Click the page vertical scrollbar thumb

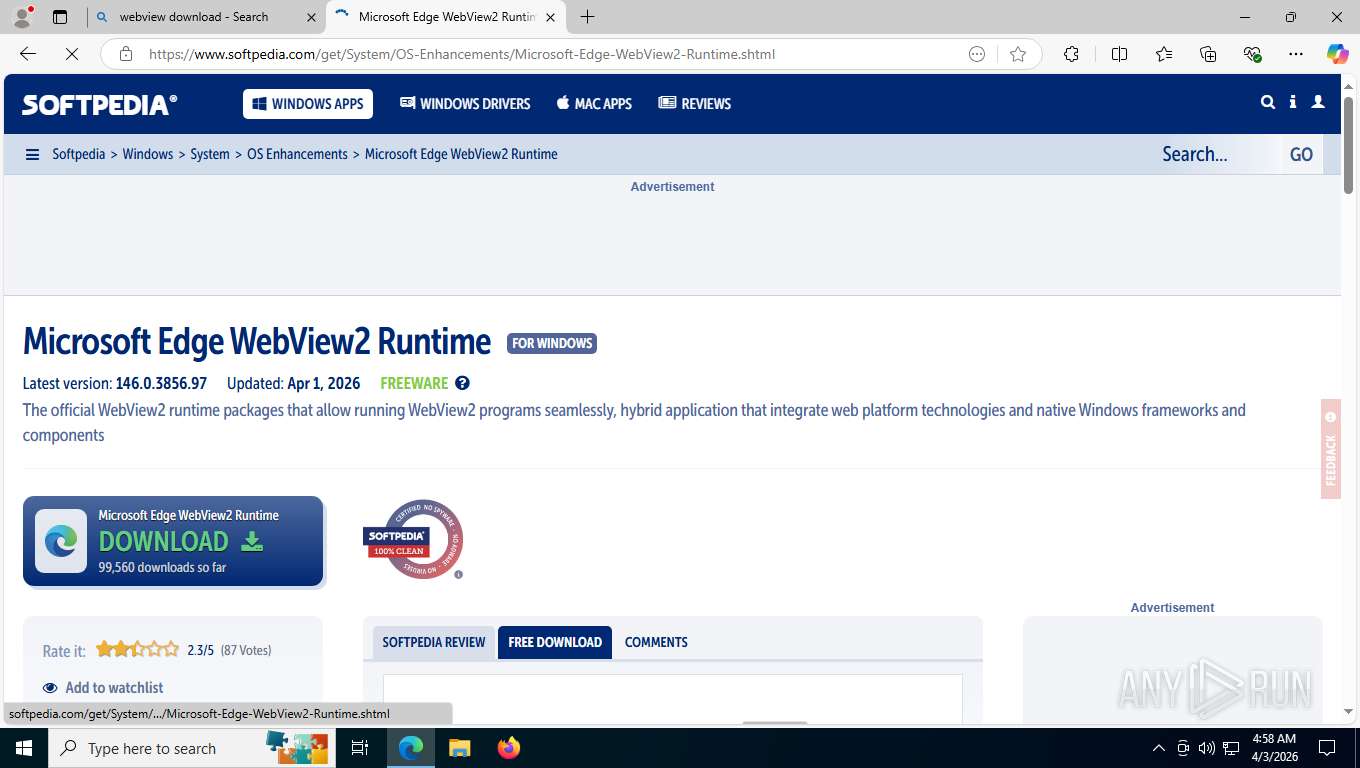[x=1348, y=146]
